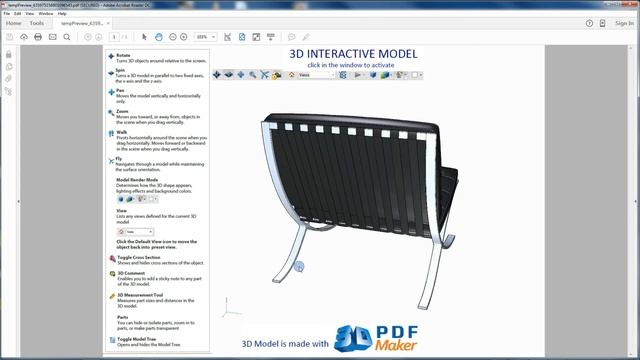Go to next page arrow icon
Viewport: 640px width, 360px height.
click(x=98, y=37)
